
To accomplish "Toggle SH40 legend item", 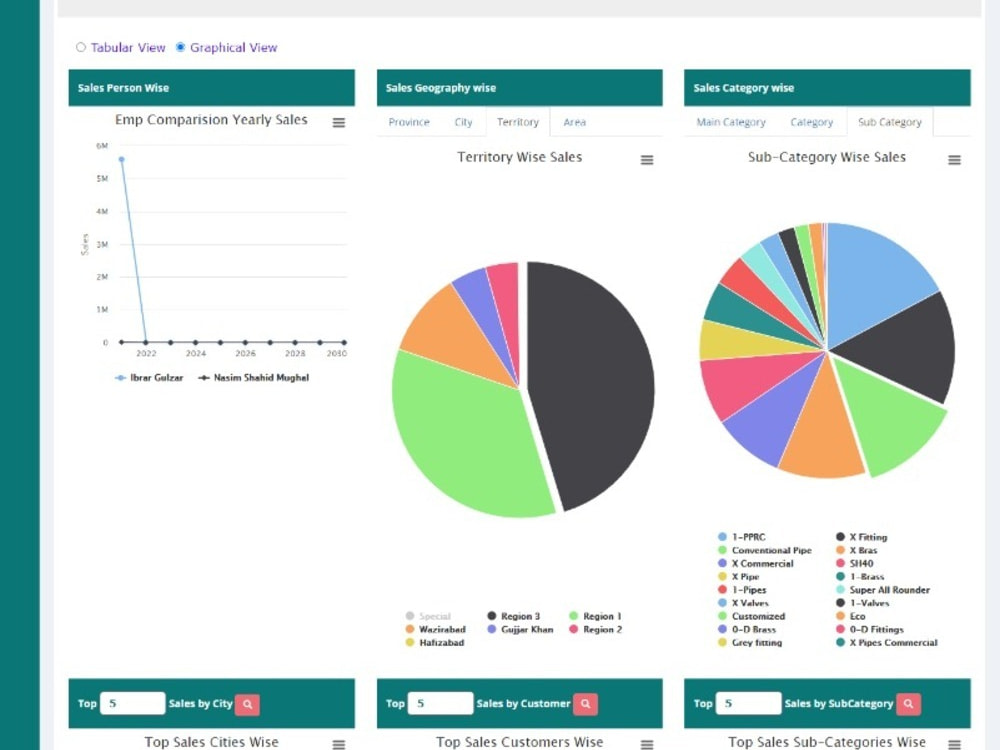I will tap(855, 564).
